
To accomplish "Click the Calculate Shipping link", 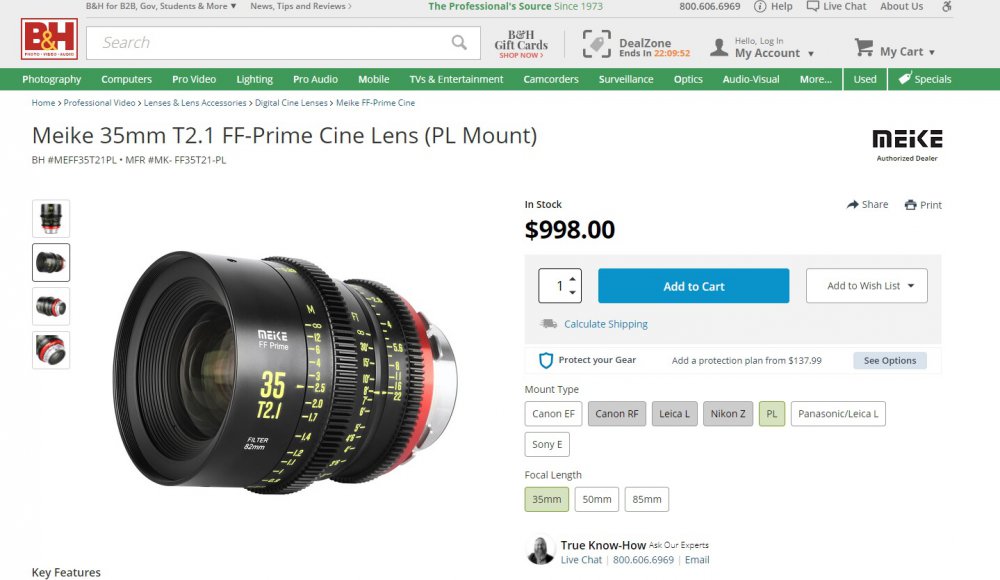I will pyautogui.click(x=605, y=324).
